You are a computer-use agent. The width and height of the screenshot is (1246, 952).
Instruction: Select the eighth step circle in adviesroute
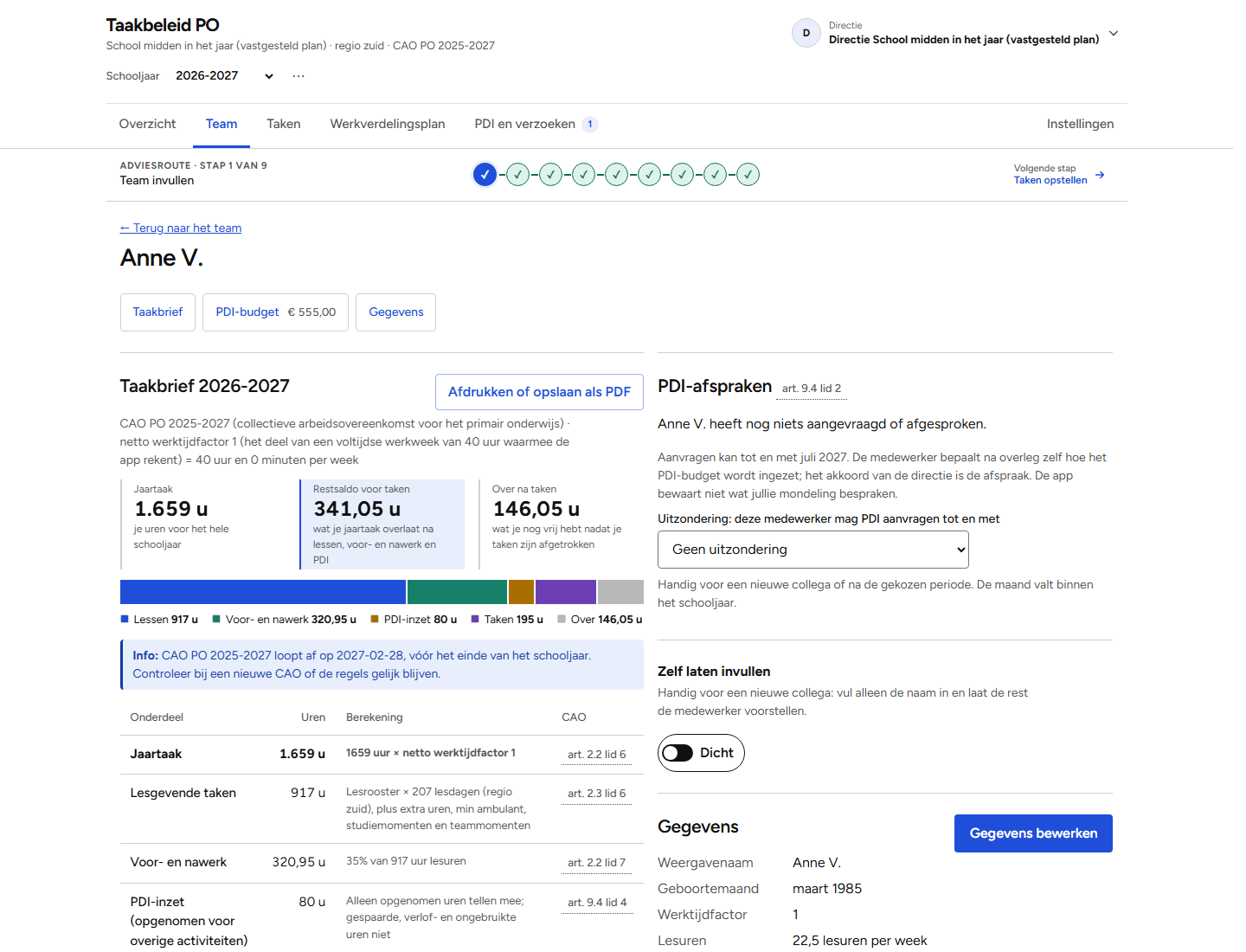[x=715, y=175]
